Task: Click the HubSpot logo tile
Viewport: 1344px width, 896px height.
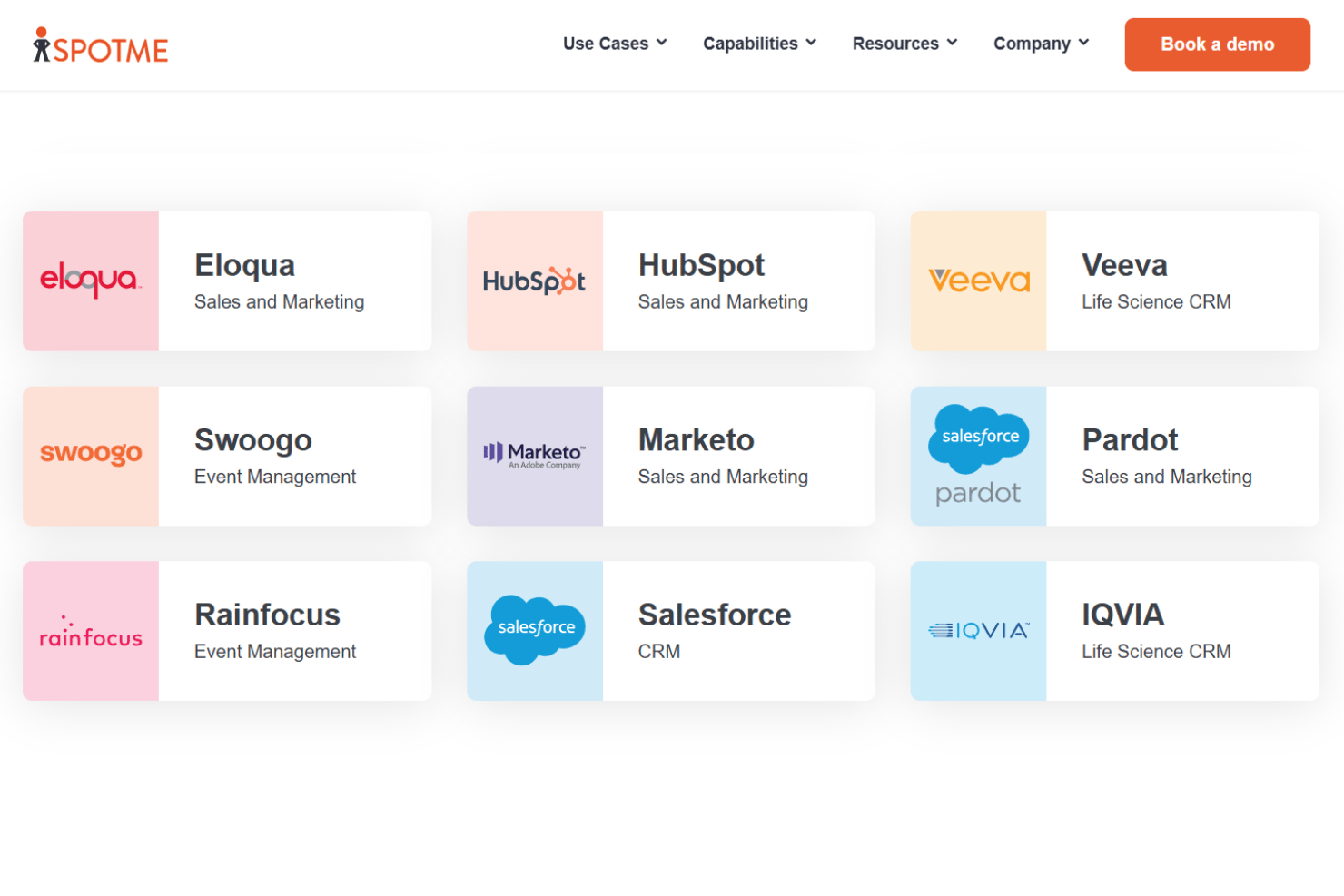Action: click(x=535, y=281)
